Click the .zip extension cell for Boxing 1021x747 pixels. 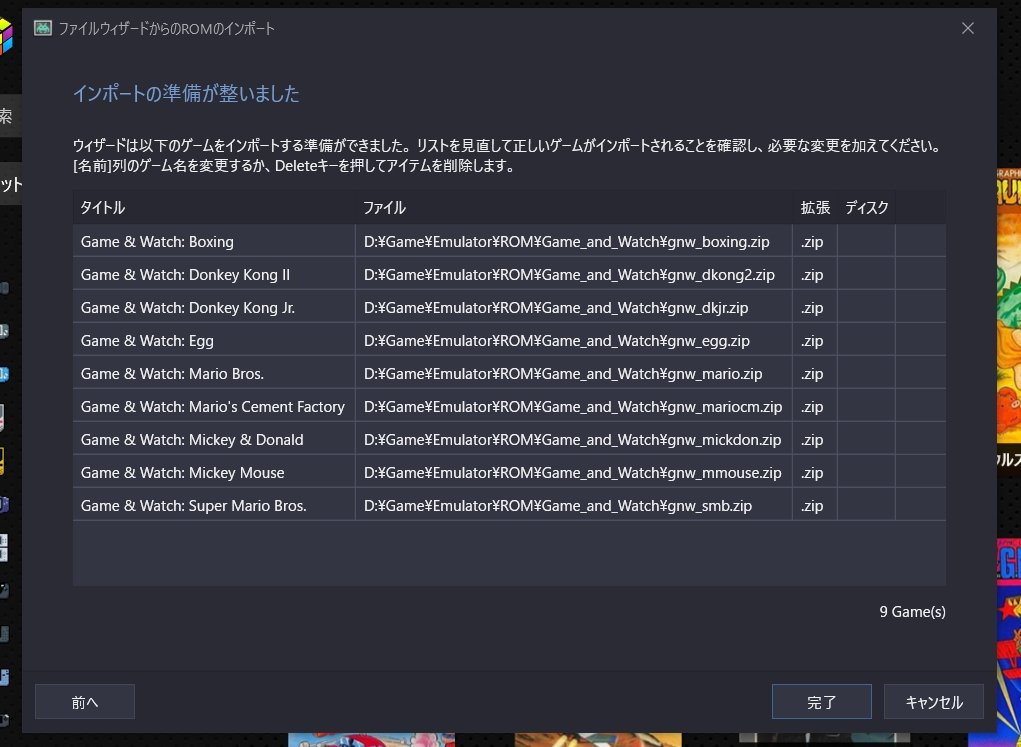[x=813, y=242]
